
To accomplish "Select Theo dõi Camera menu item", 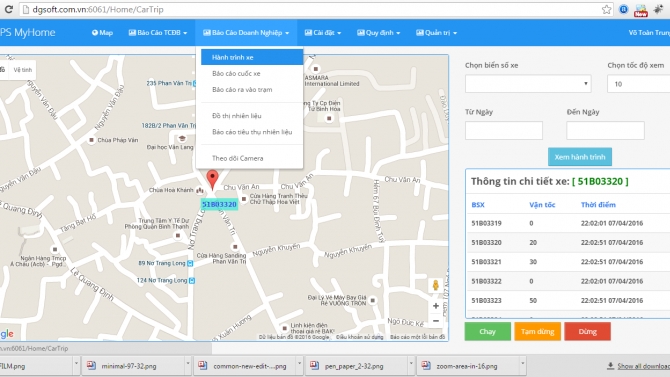I will click(252, 158).
